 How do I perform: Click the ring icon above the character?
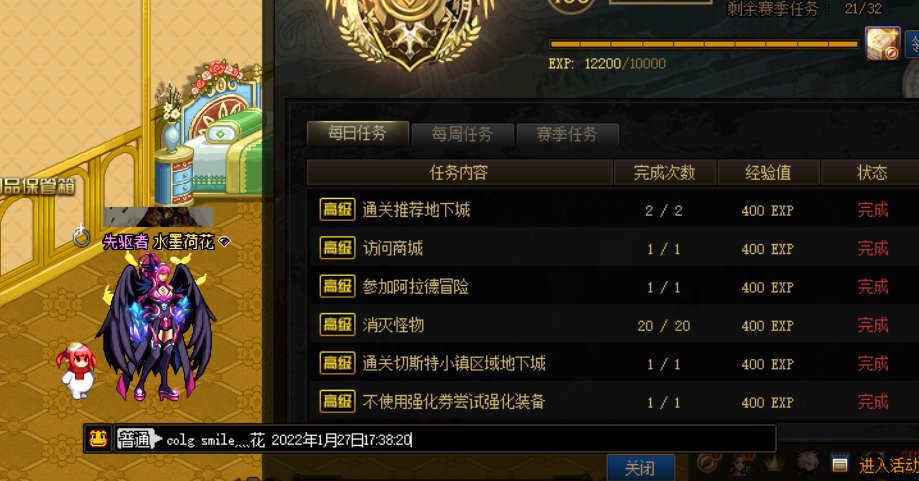pyautogui.click(x=81, y=236)
